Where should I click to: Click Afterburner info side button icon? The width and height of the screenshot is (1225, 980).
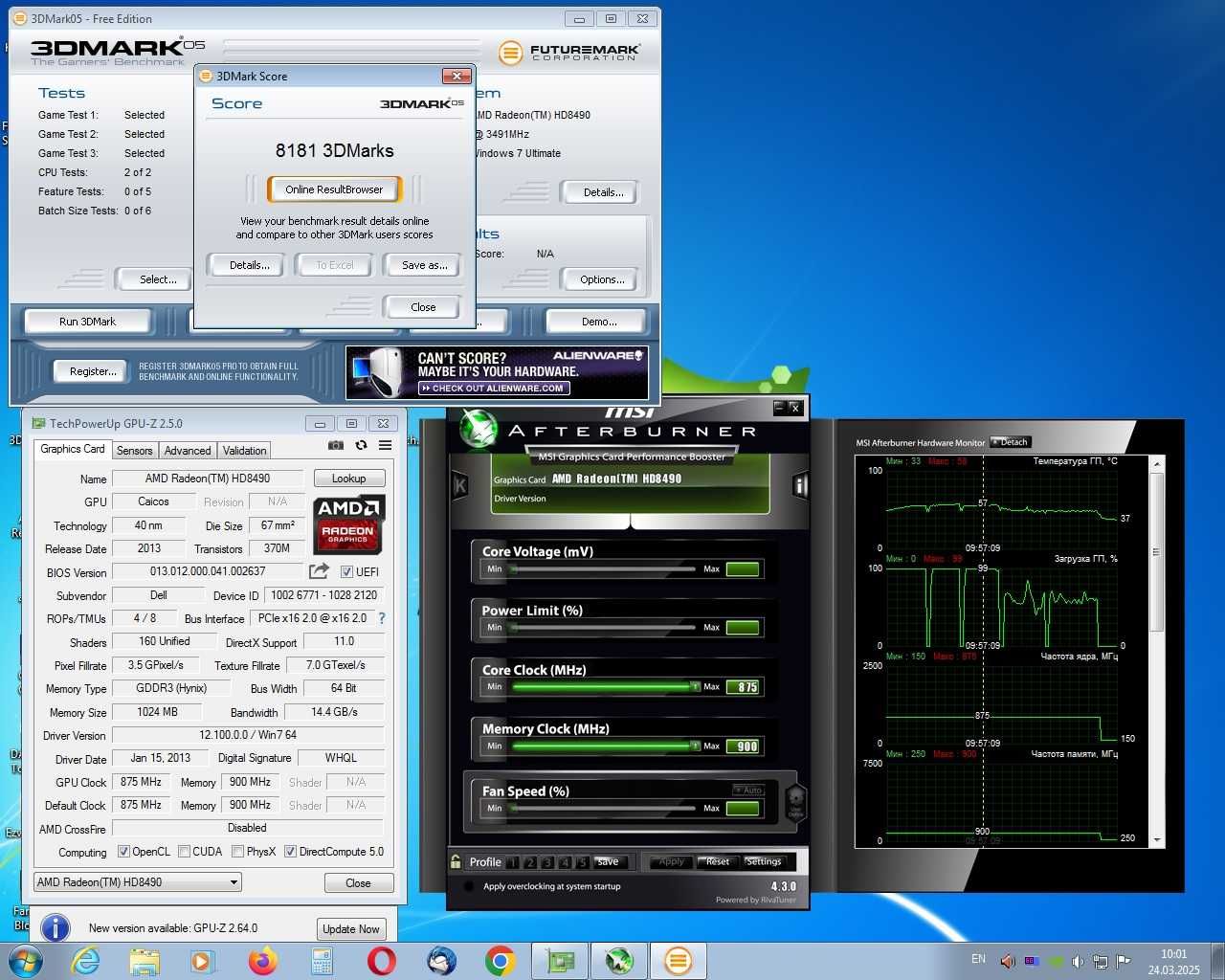click(x=800, y=485)
